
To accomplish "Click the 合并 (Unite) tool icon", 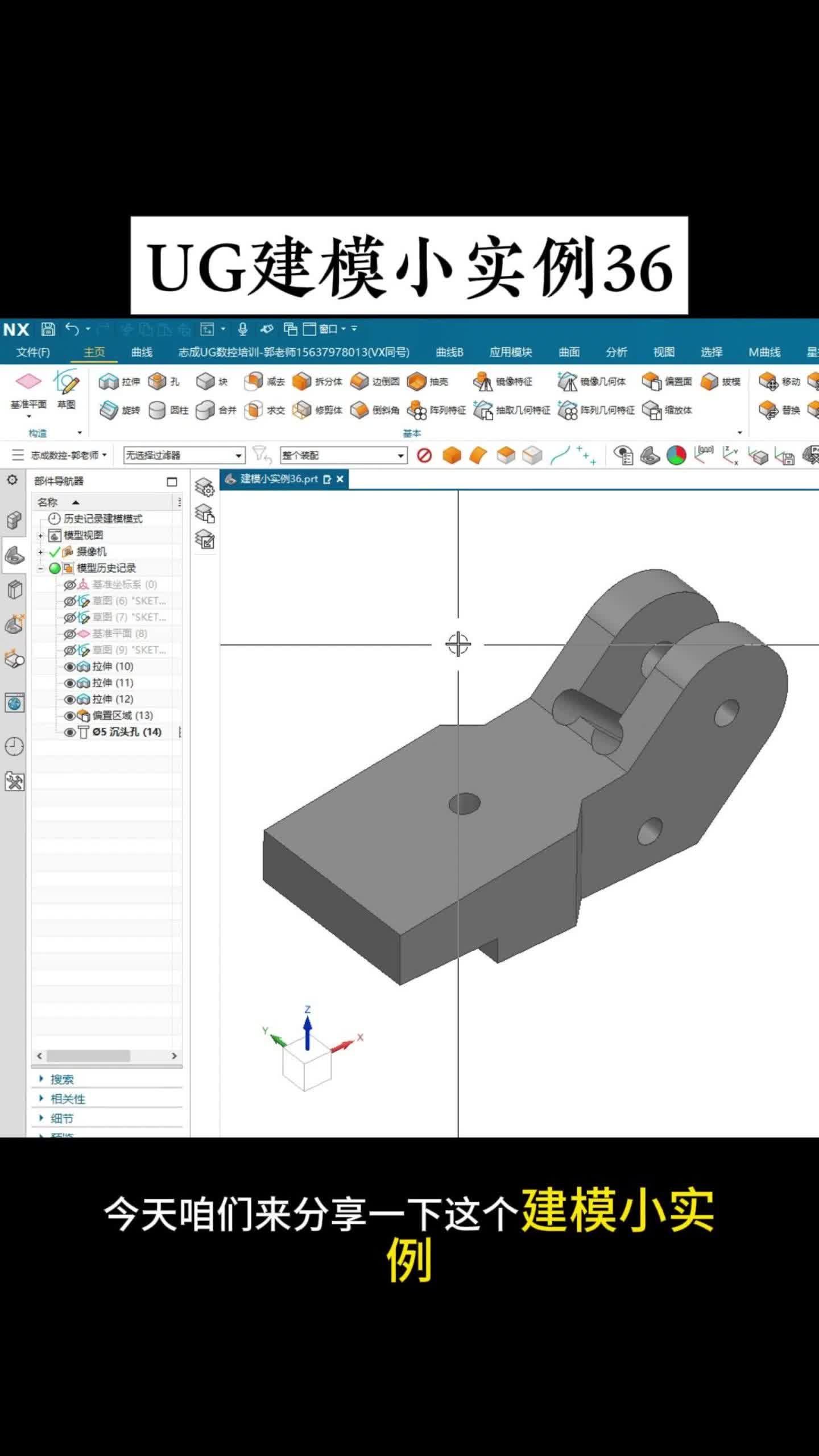I will (205, 410).
